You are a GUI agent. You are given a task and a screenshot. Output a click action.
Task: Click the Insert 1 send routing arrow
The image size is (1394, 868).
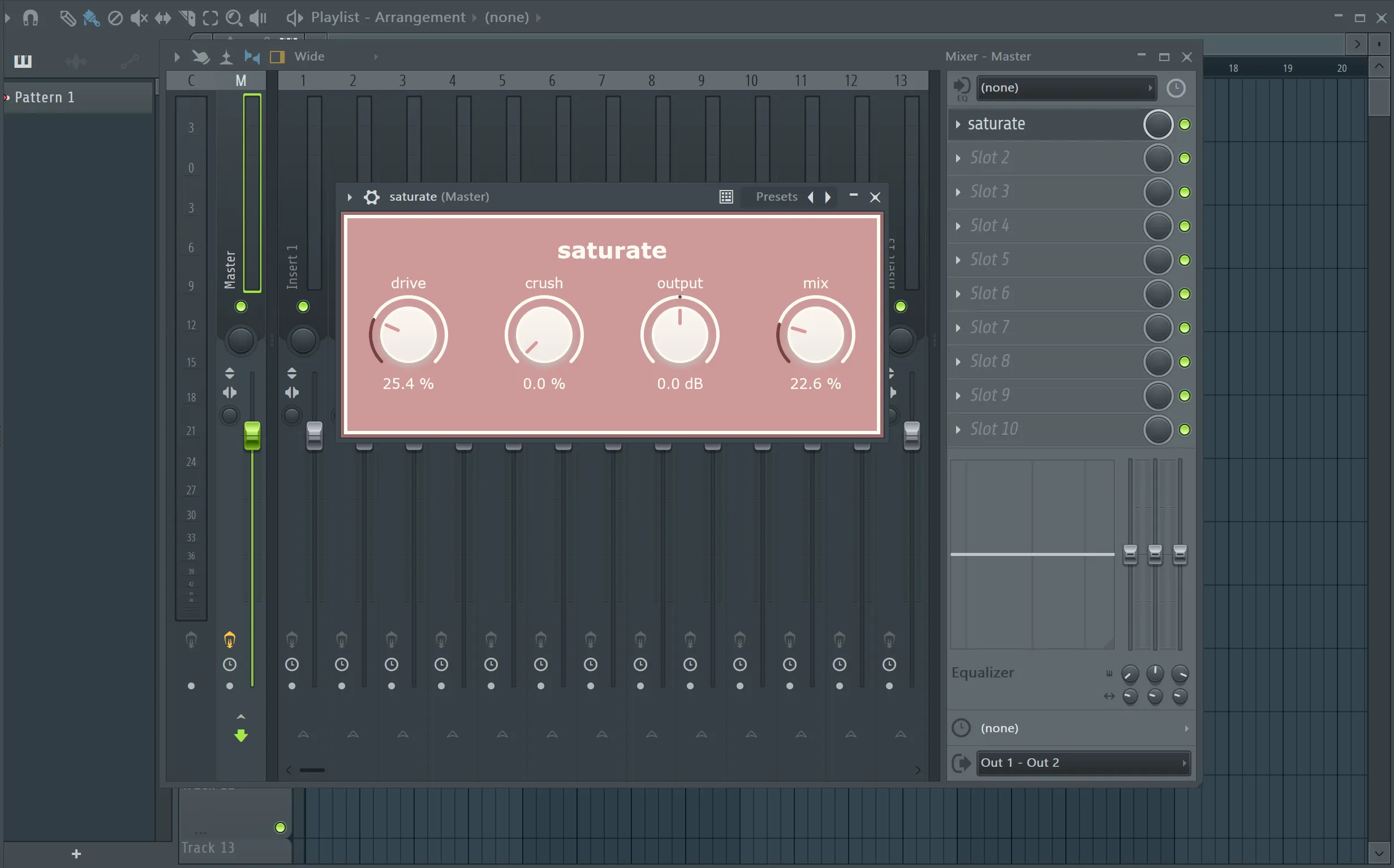pos(303,734)
